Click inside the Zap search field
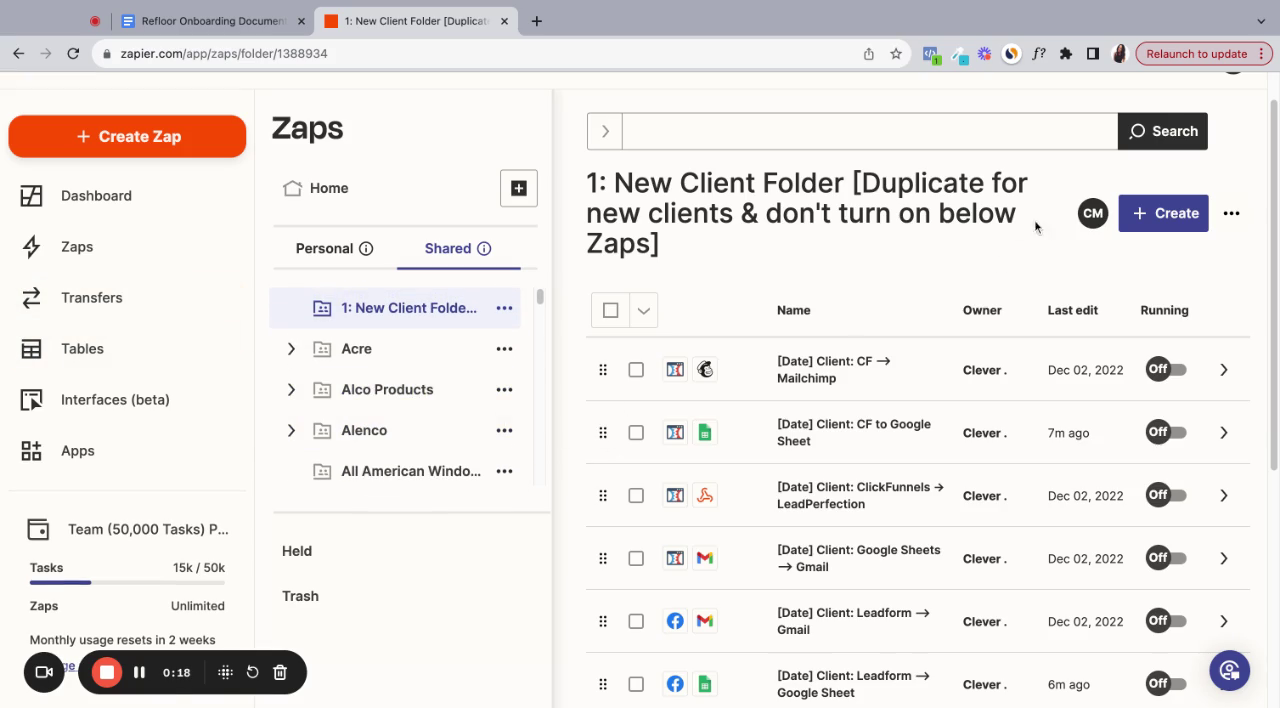Screen dimensions: 1280x708 point(869,131)
